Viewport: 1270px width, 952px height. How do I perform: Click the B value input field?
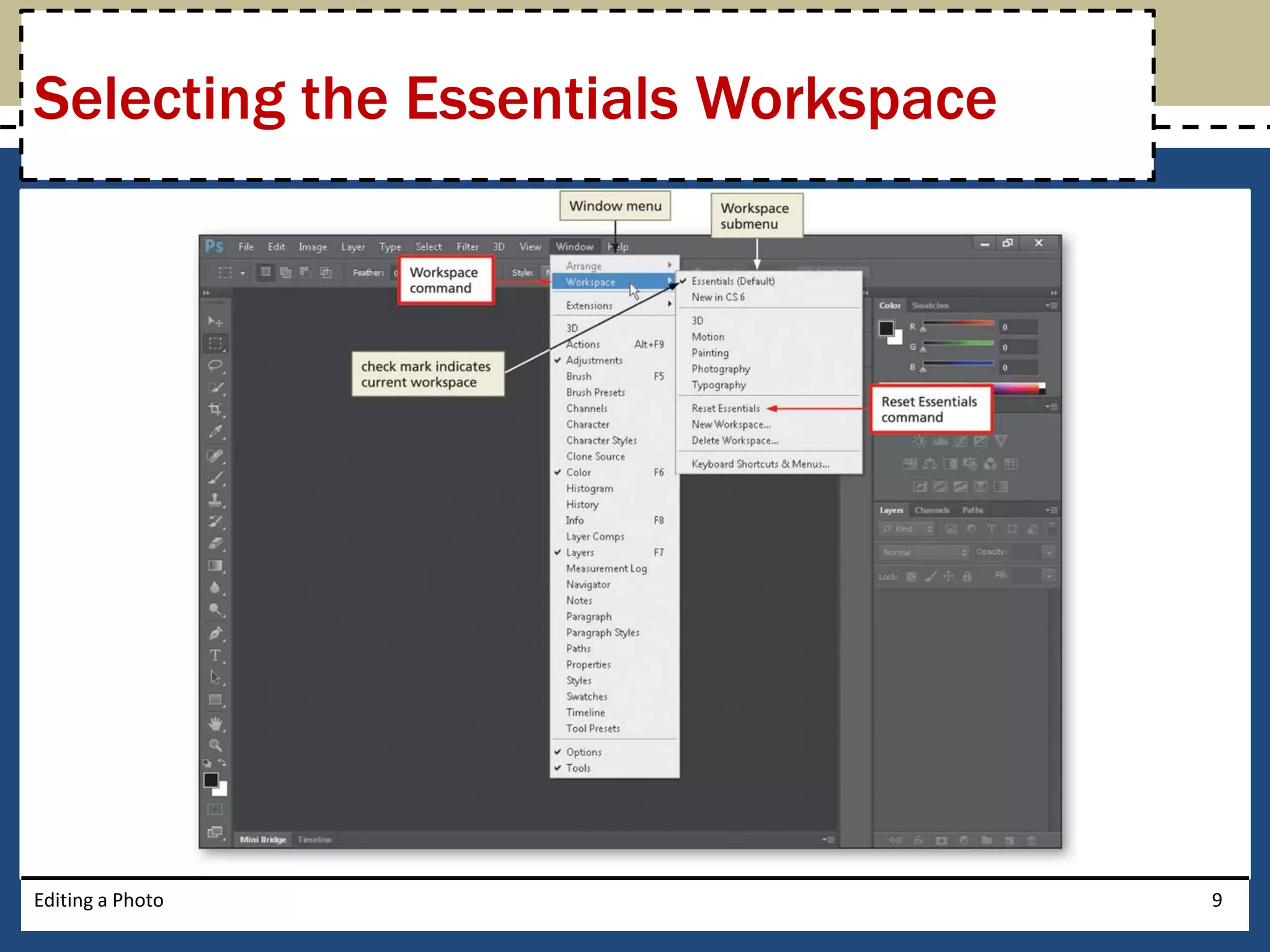click(x=1018, y=368)
